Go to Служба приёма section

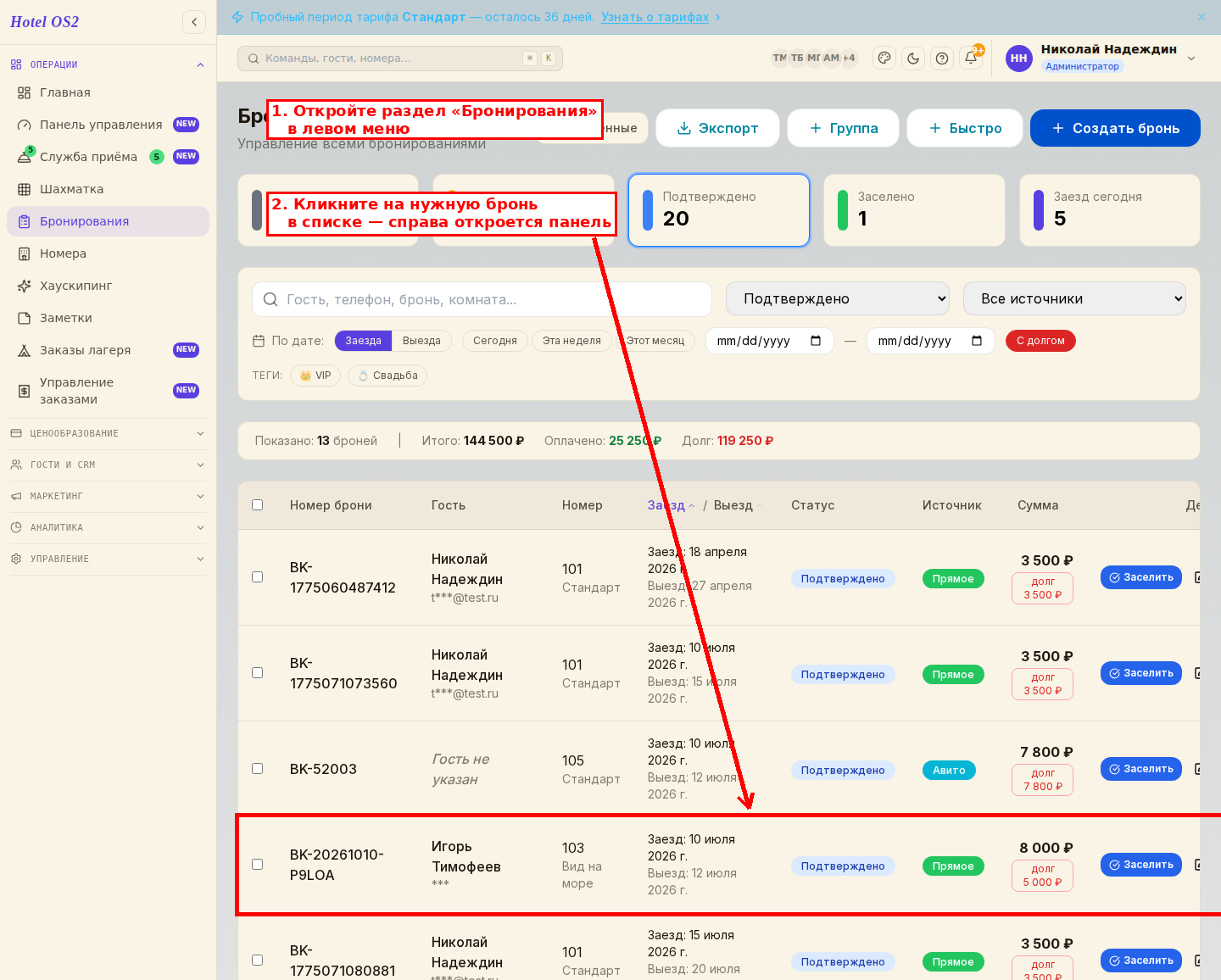[x=108, y=157]
